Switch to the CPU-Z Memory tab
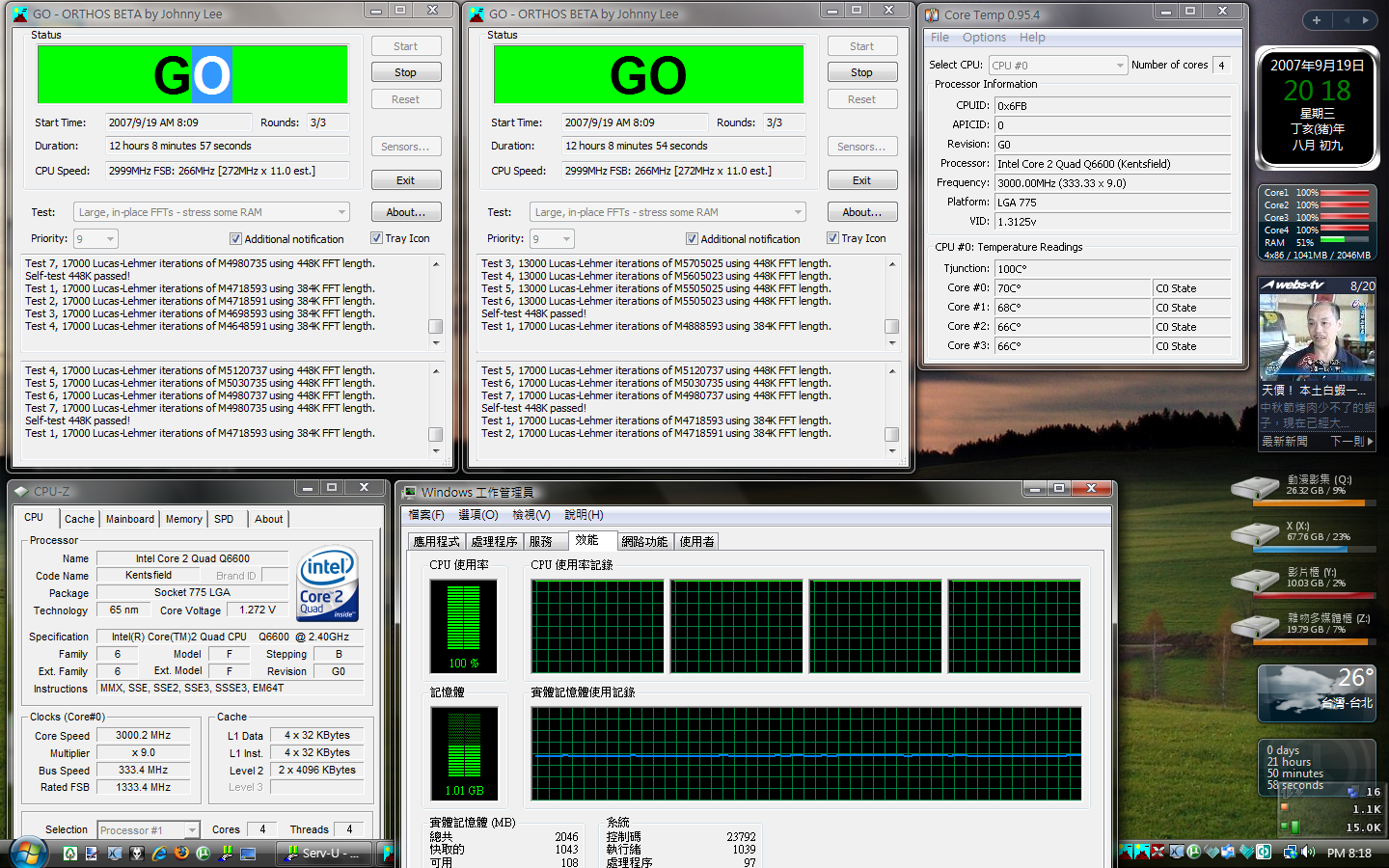The image size is (1389, 868). 183,519
